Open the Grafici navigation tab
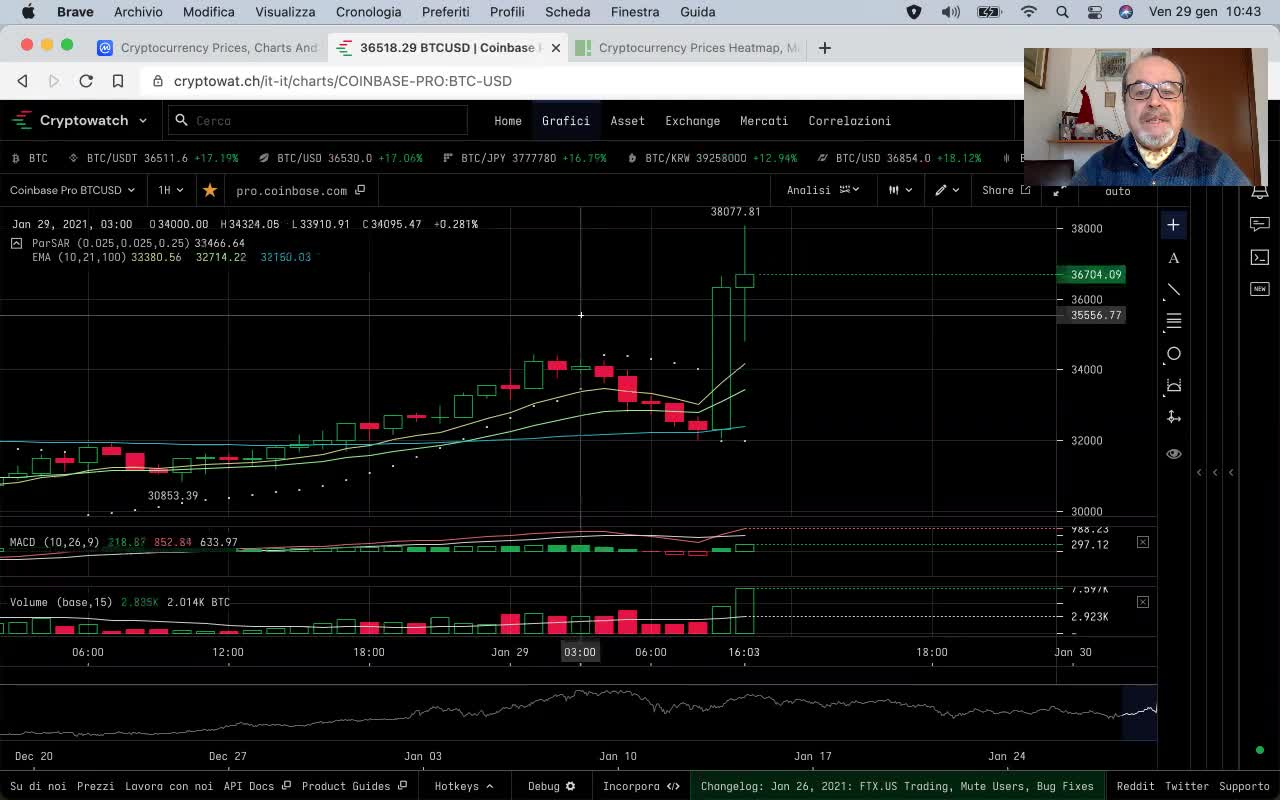The image size is (1280, 800). (x=566, y=121)
